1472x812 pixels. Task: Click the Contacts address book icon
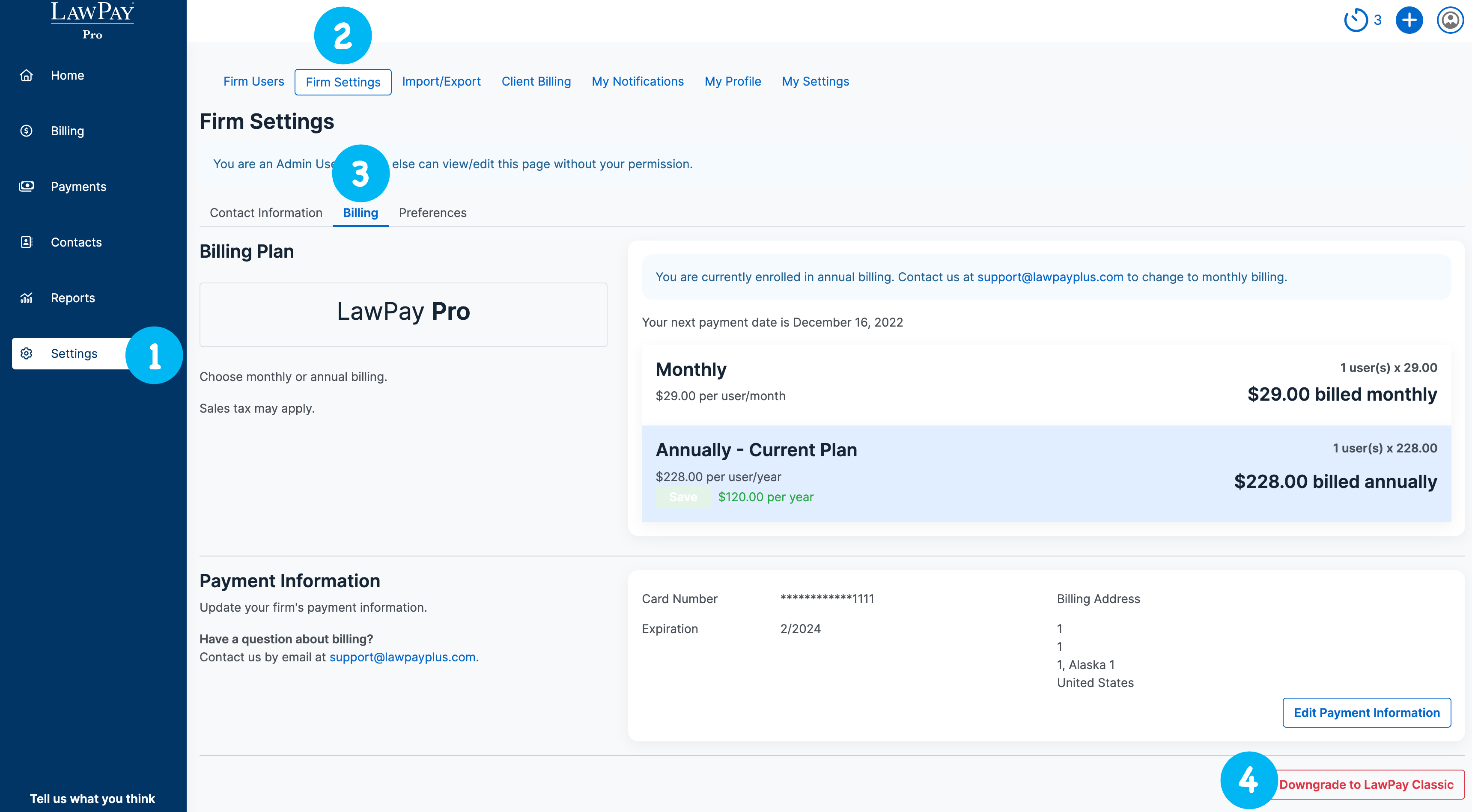point(26,242)
